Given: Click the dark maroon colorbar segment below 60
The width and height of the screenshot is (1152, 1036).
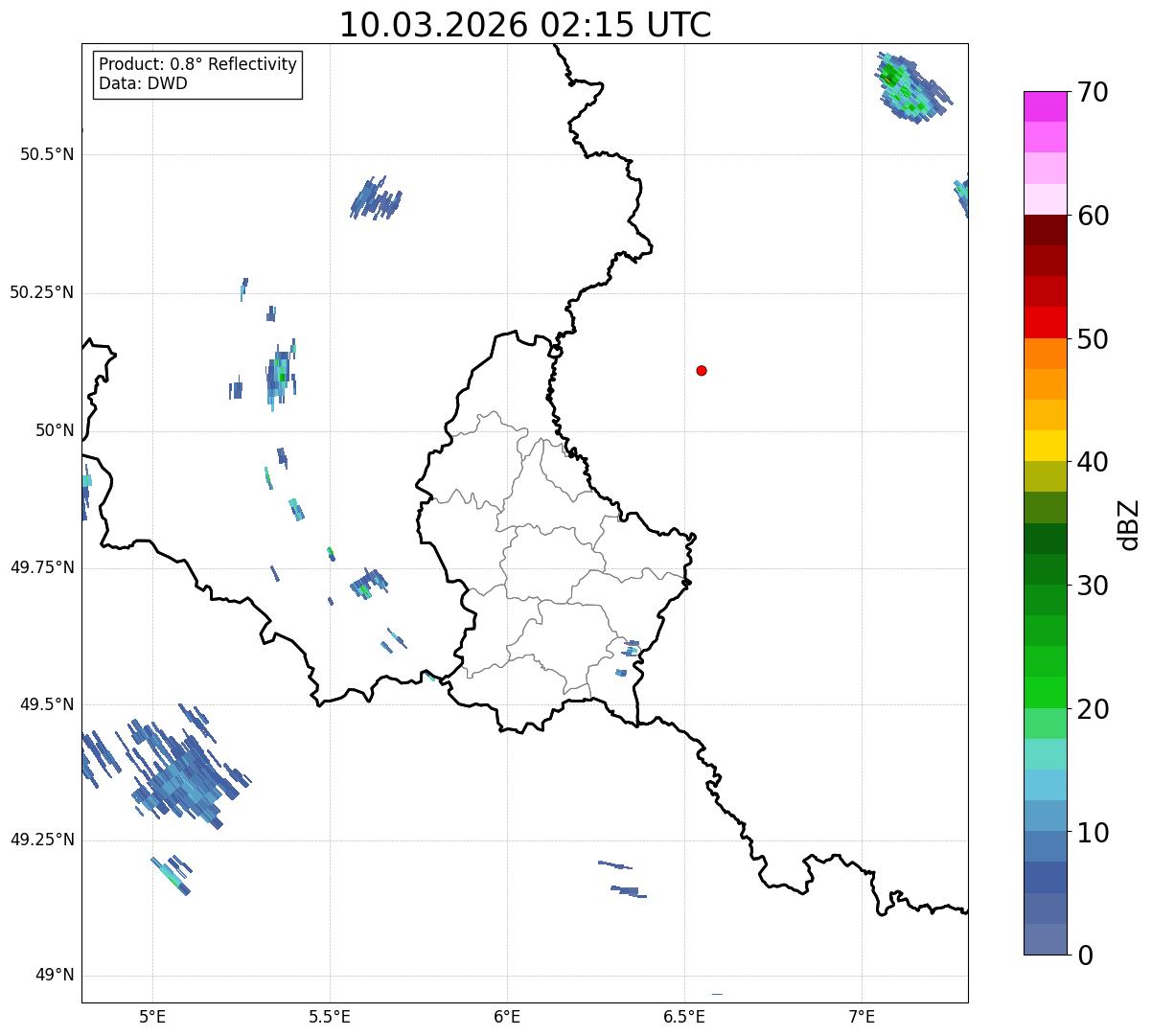Looking at the screenshot, I should [x=1045, y=230].
